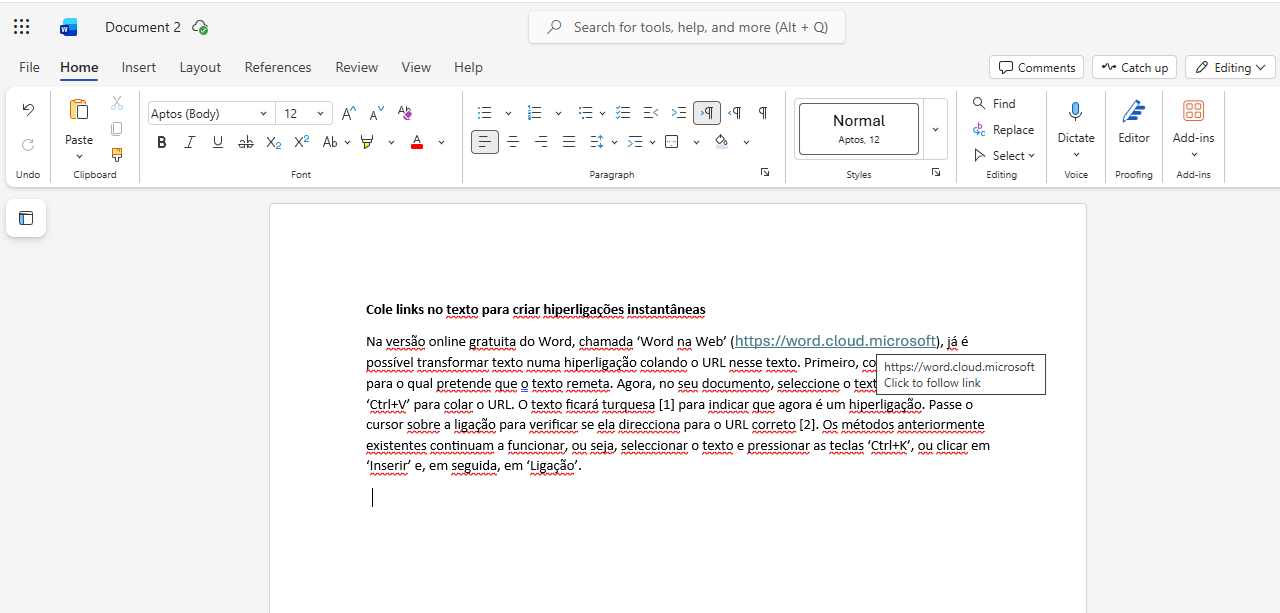Open the font name dropdown

[x=263, y=114]
